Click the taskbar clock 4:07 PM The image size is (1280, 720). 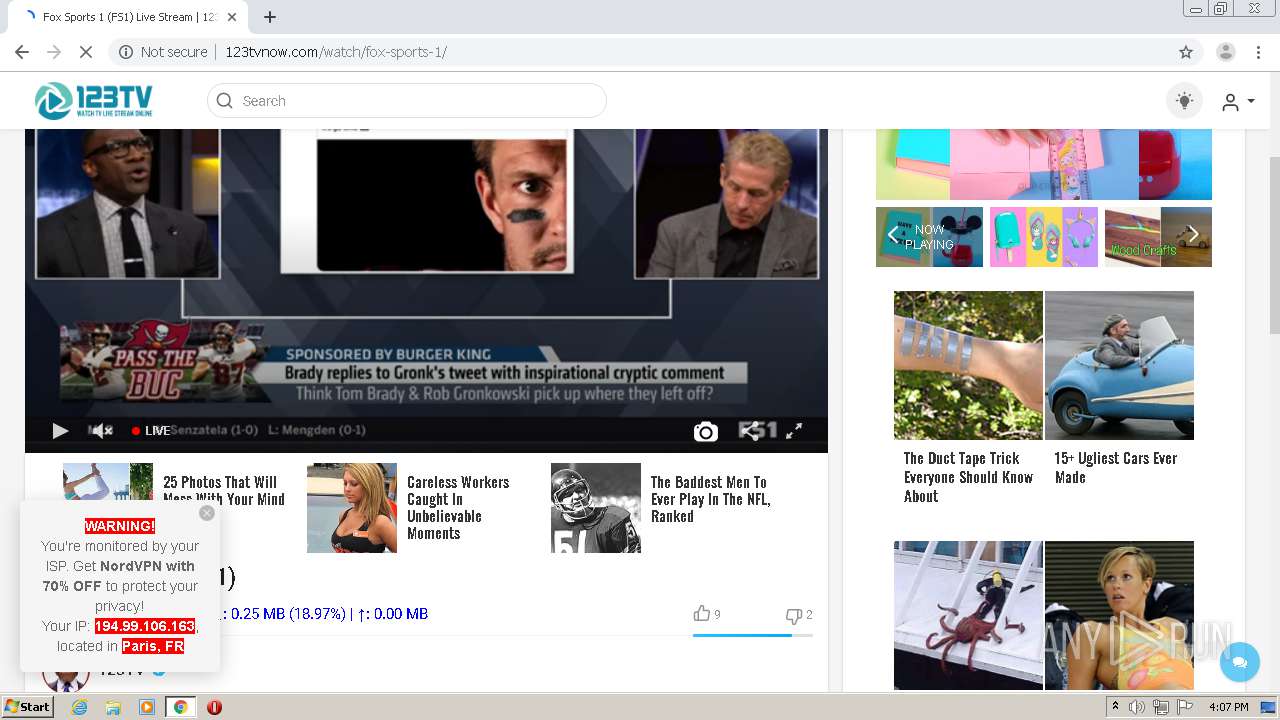coord(1228,707)
